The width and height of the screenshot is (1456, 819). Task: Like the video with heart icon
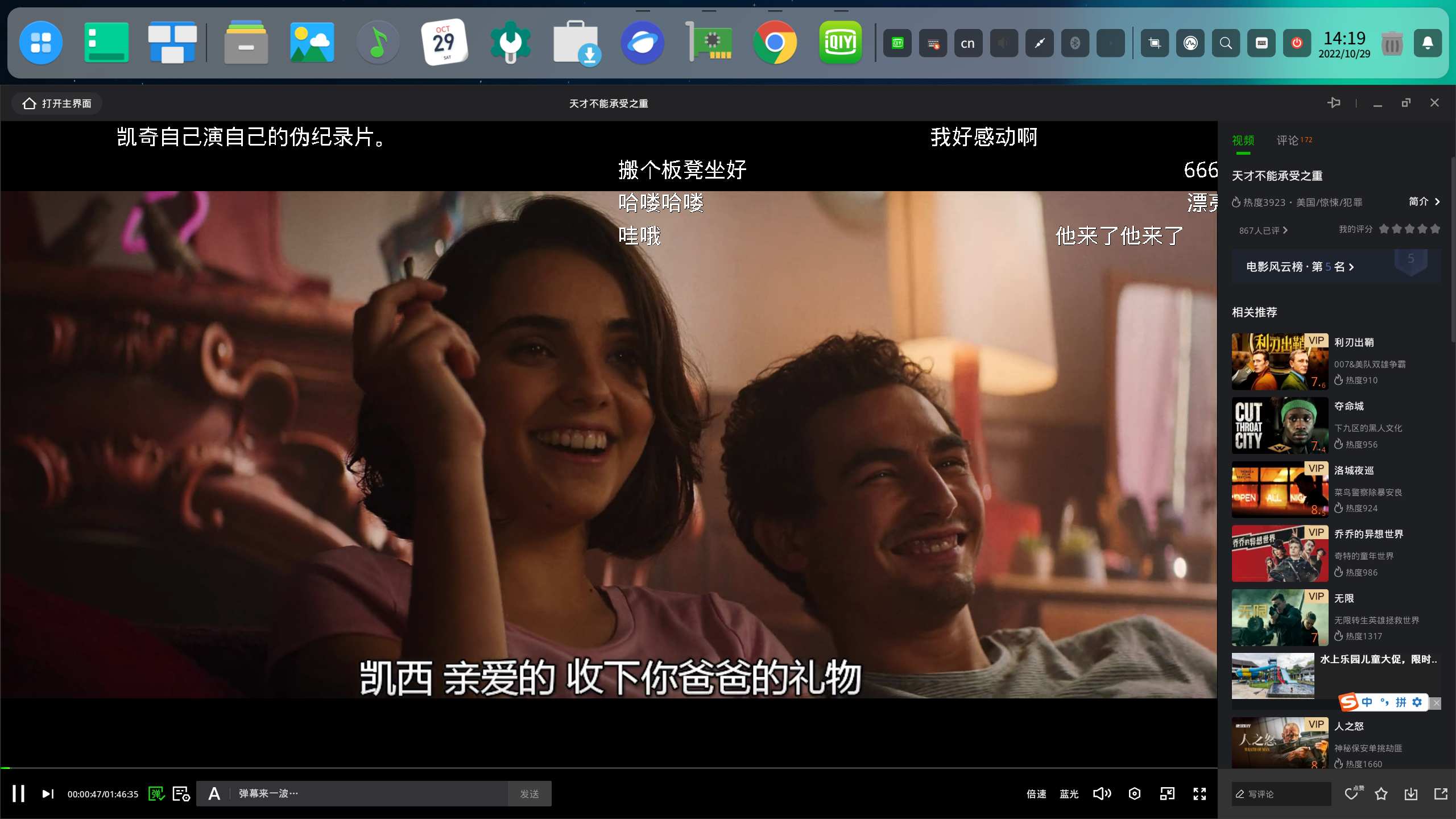(1352, 794)
